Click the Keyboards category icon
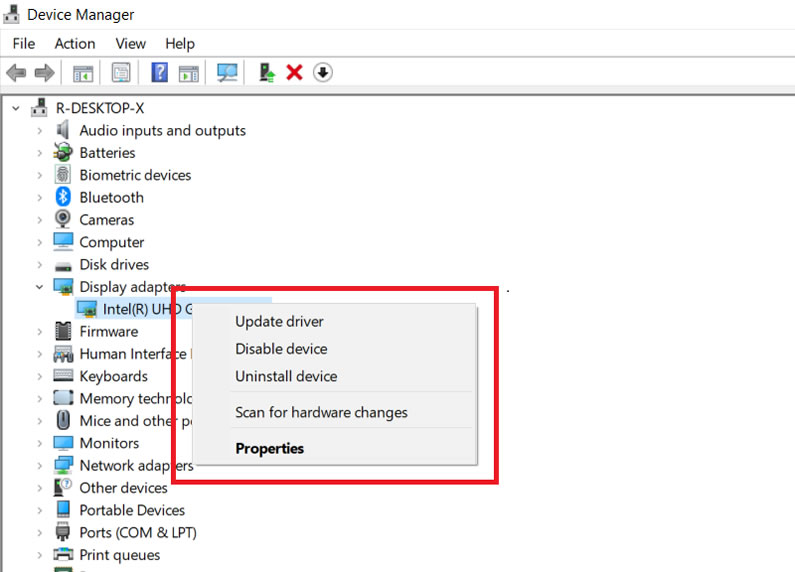Viewport: 795px width, 572px height. coord(63,375)
